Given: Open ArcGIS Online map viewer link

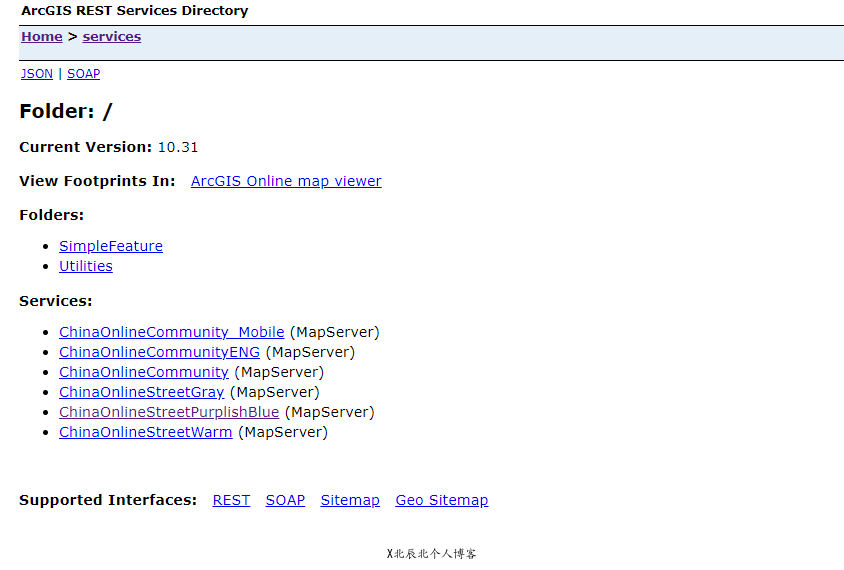Looking at the screenshot, I should (286, 181).
